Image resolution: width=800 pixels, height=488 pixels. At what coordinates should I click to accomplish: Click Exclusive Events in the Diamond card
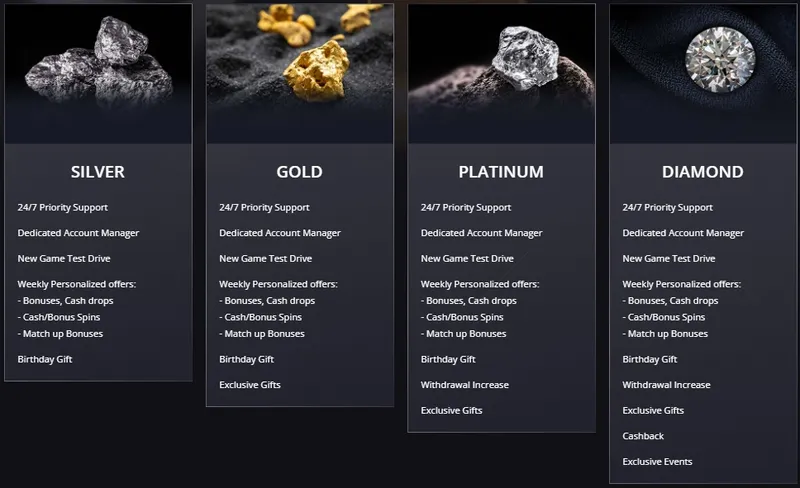click(657, 462)
